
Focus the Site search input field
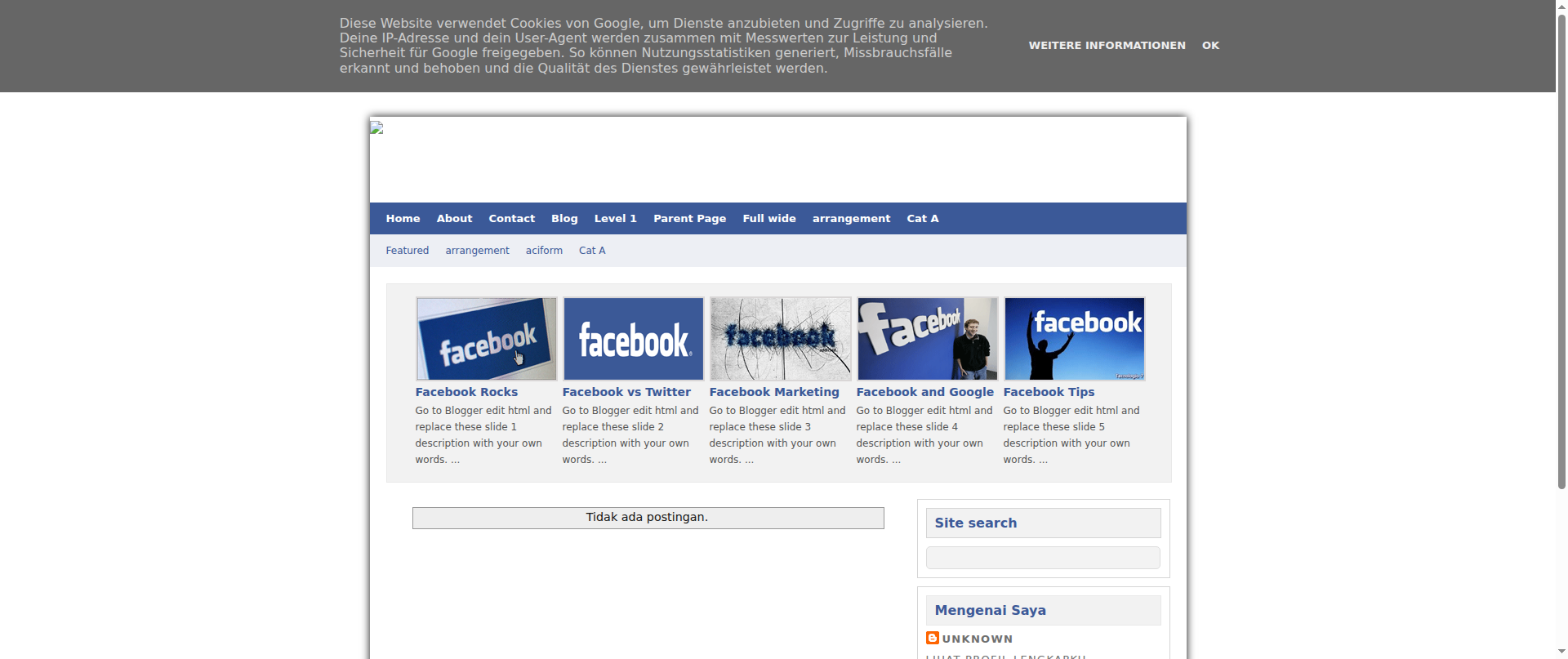coord(1043,558)
